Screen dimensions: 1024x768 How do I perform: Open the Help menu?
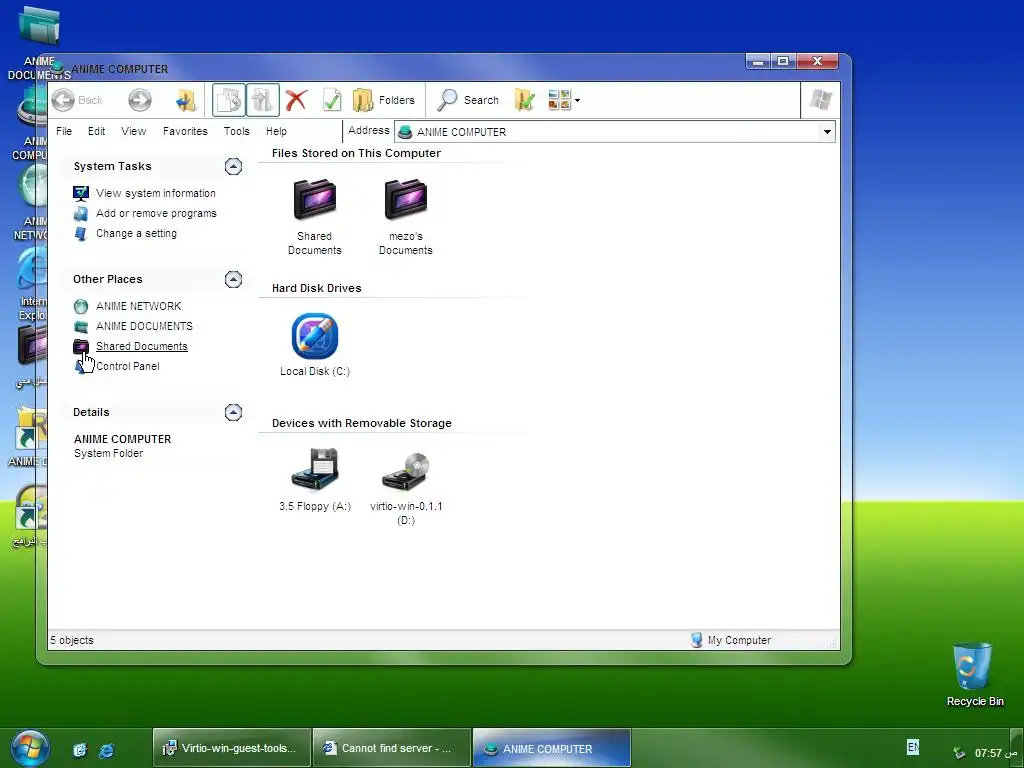pos(276,131)
